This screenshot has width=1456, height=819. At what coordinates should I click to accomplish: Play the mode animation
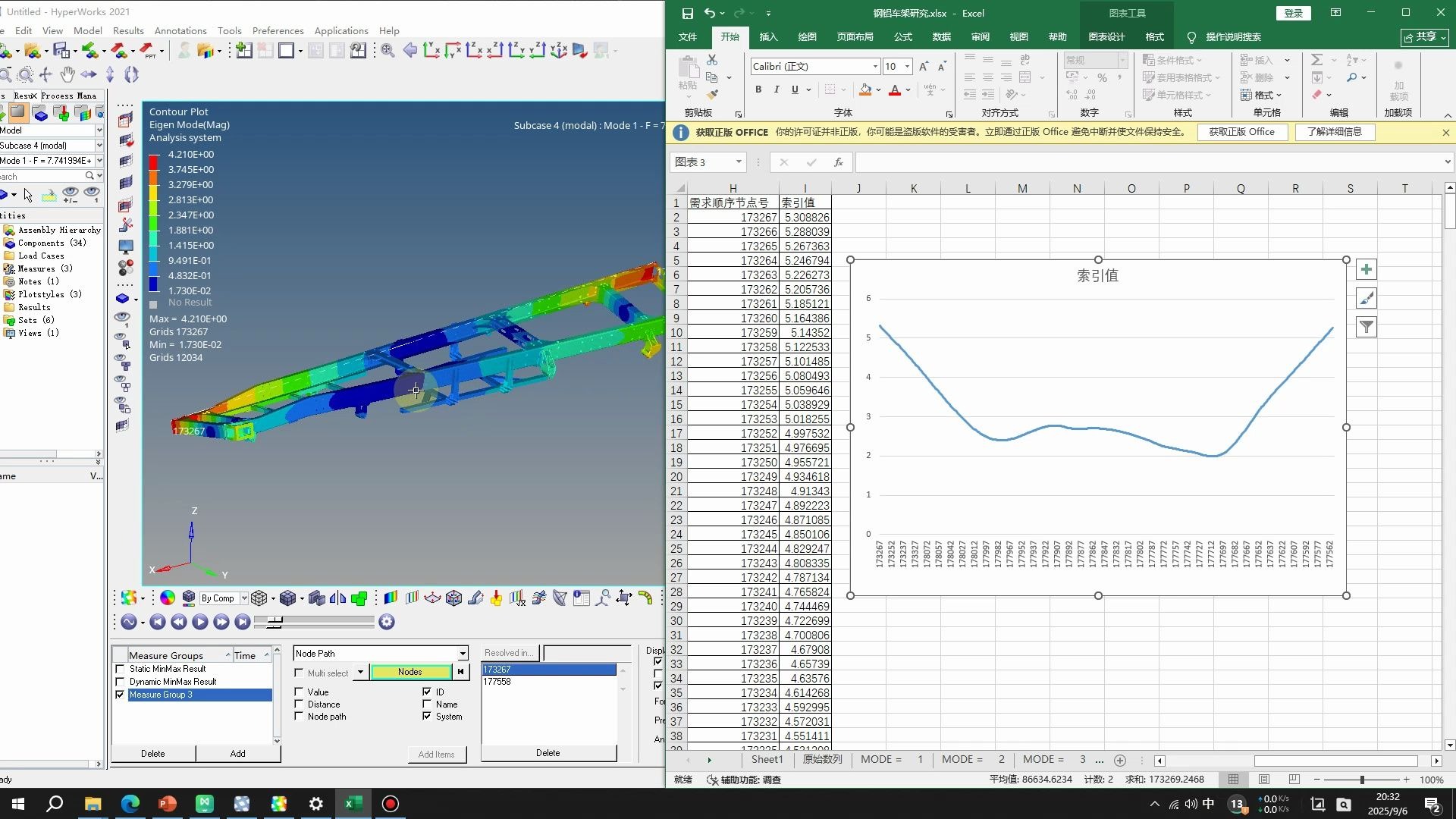[199, 622]
